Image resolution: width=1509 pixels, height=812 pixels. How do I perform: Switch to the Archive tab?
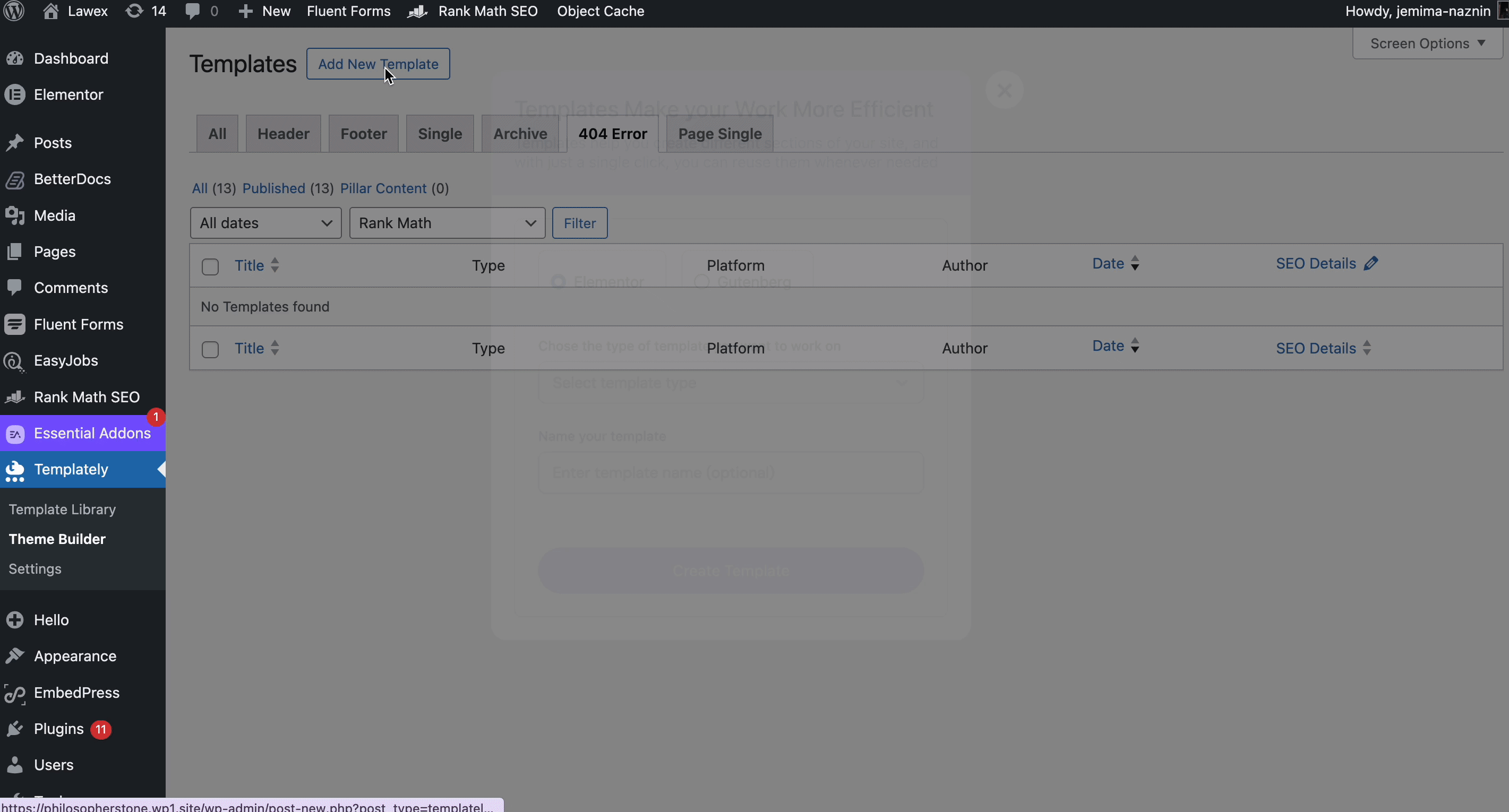click(520, 134)
